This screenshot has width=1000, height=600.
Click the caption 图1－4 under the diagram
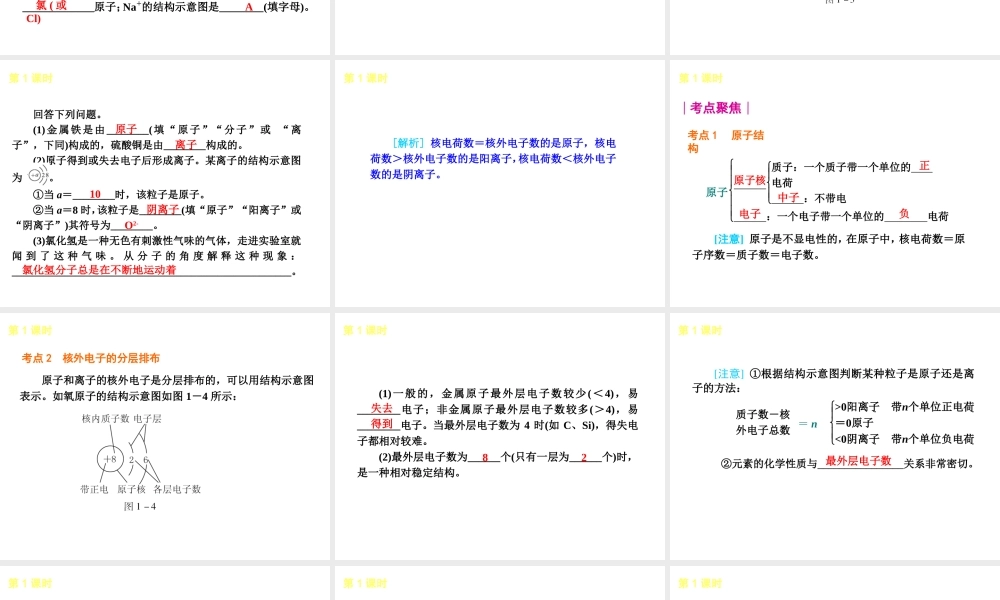coord(140,506)
